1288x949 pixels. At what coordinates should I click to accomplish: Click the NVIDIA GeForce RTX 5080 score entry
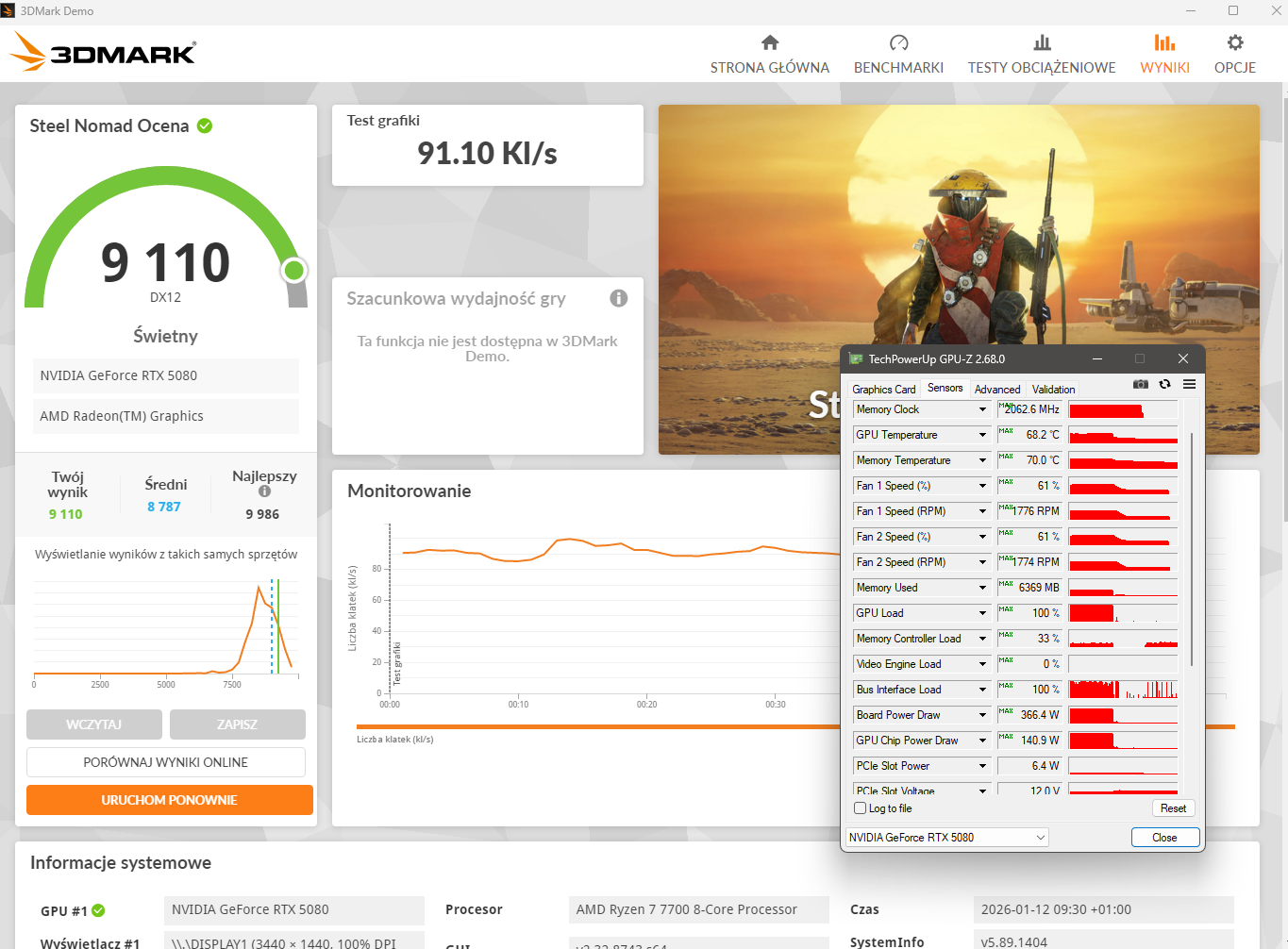click(x=166, y=375)
